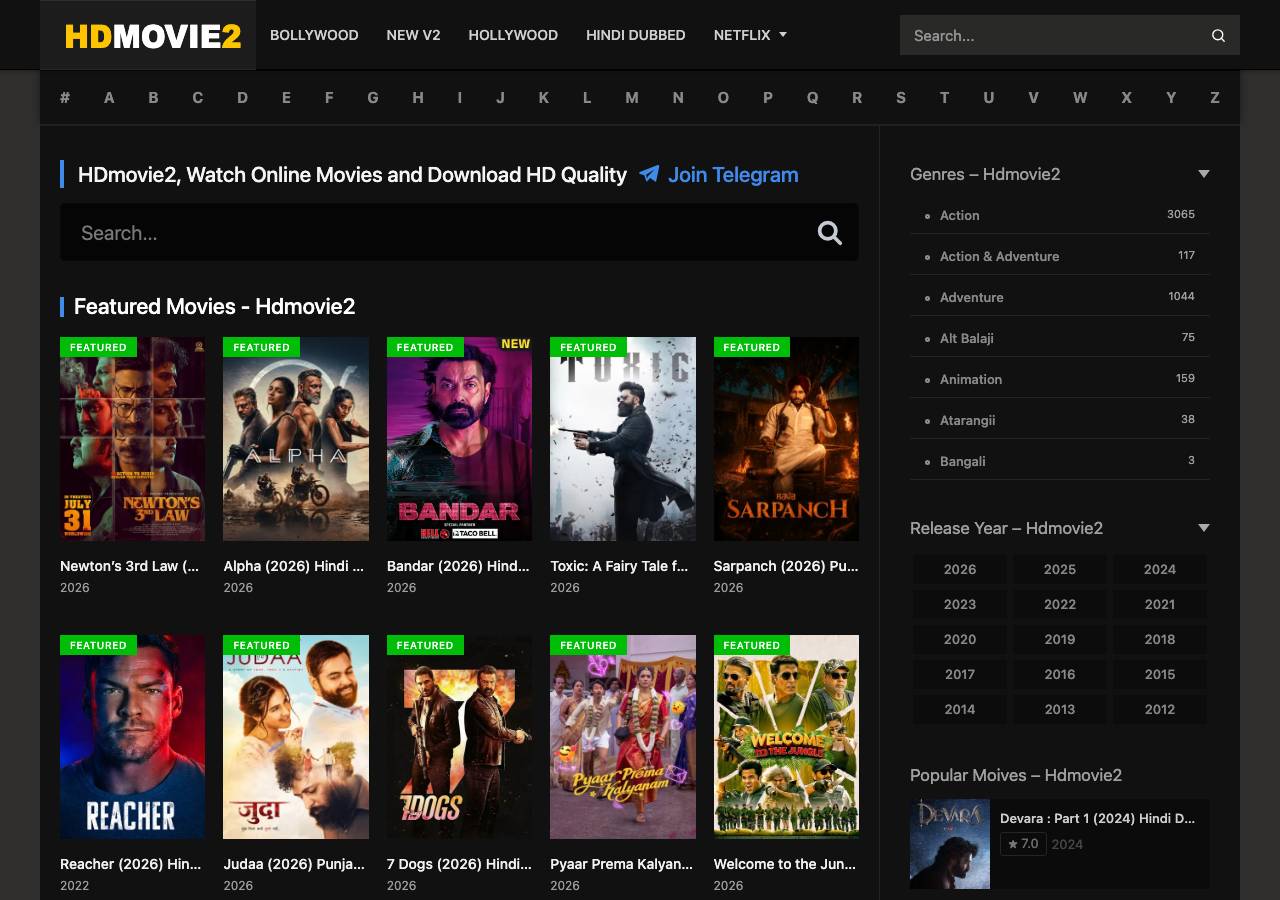Open the Newton's 3rd Law poster

[132, 439]
